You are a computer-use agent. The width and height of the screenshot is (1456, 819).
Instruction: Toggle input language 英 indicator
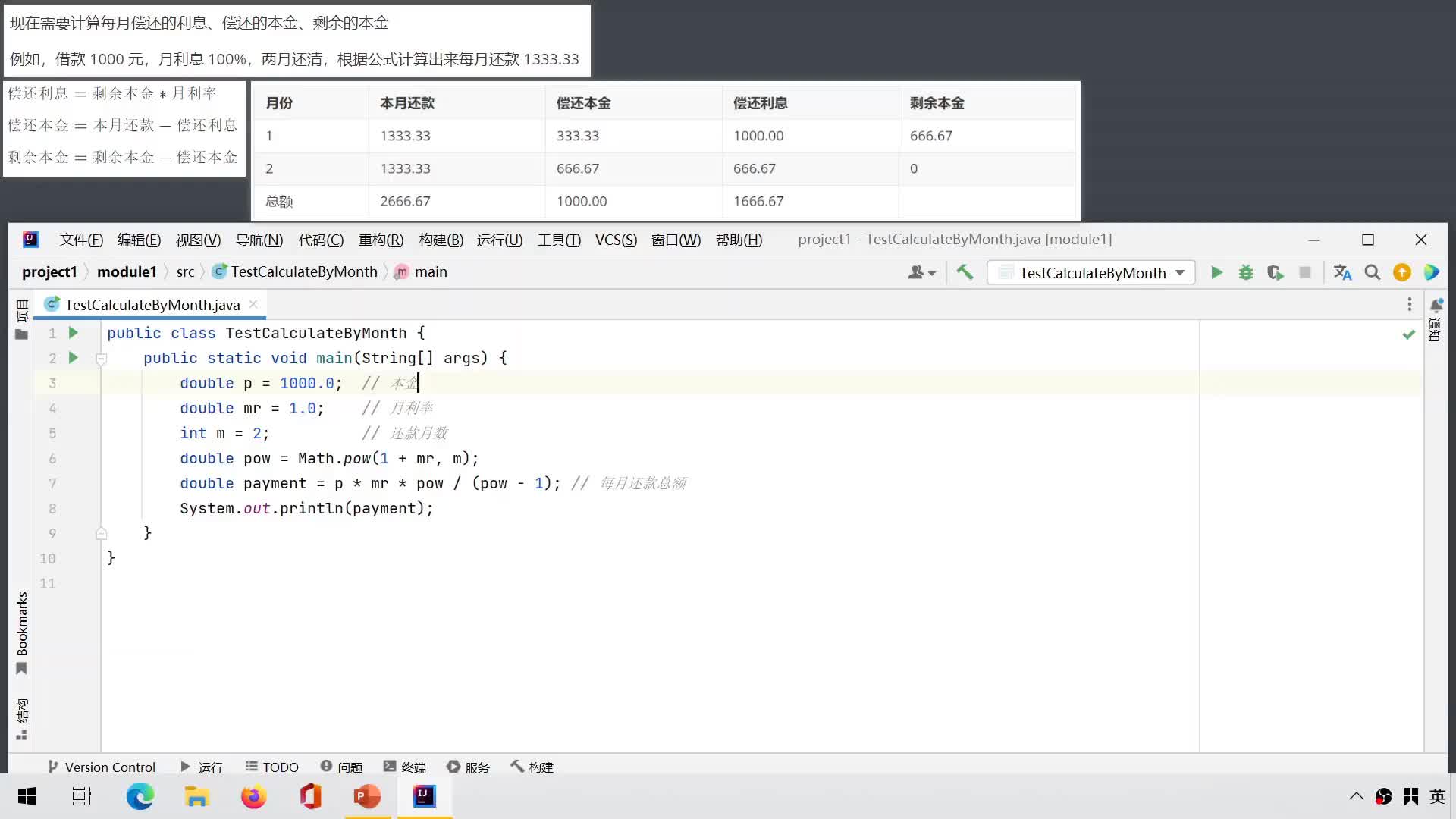click(x=1437, y=796)
